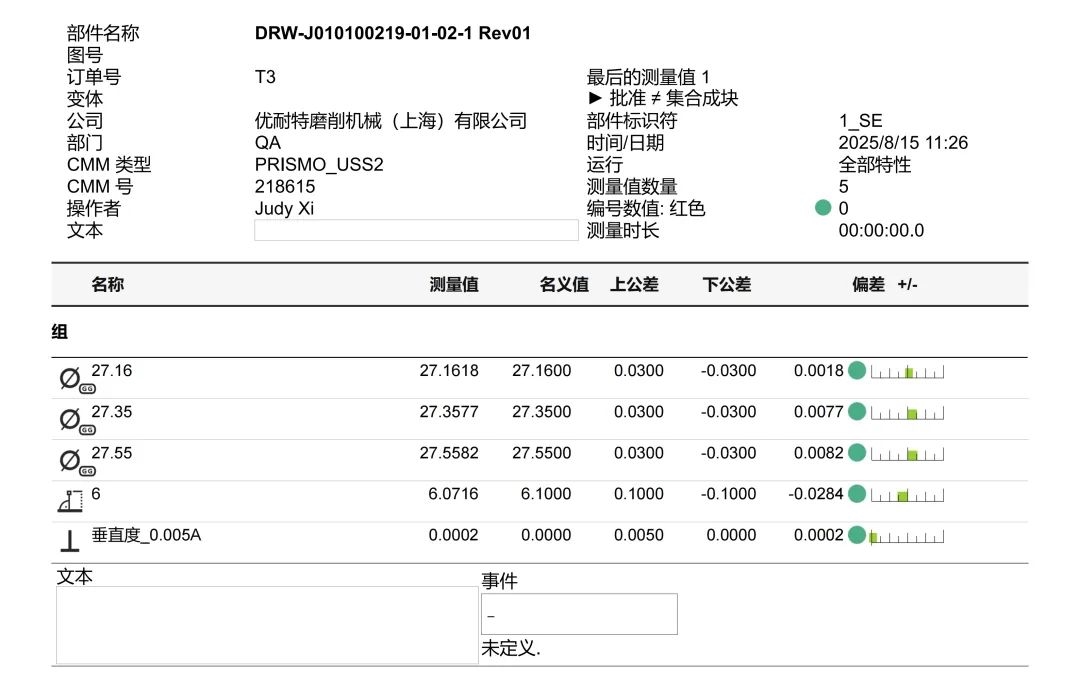Viewport: 1080px width, 684px height.
Task: Click the 事件 event input box
Action: click(x=579, y=614)
